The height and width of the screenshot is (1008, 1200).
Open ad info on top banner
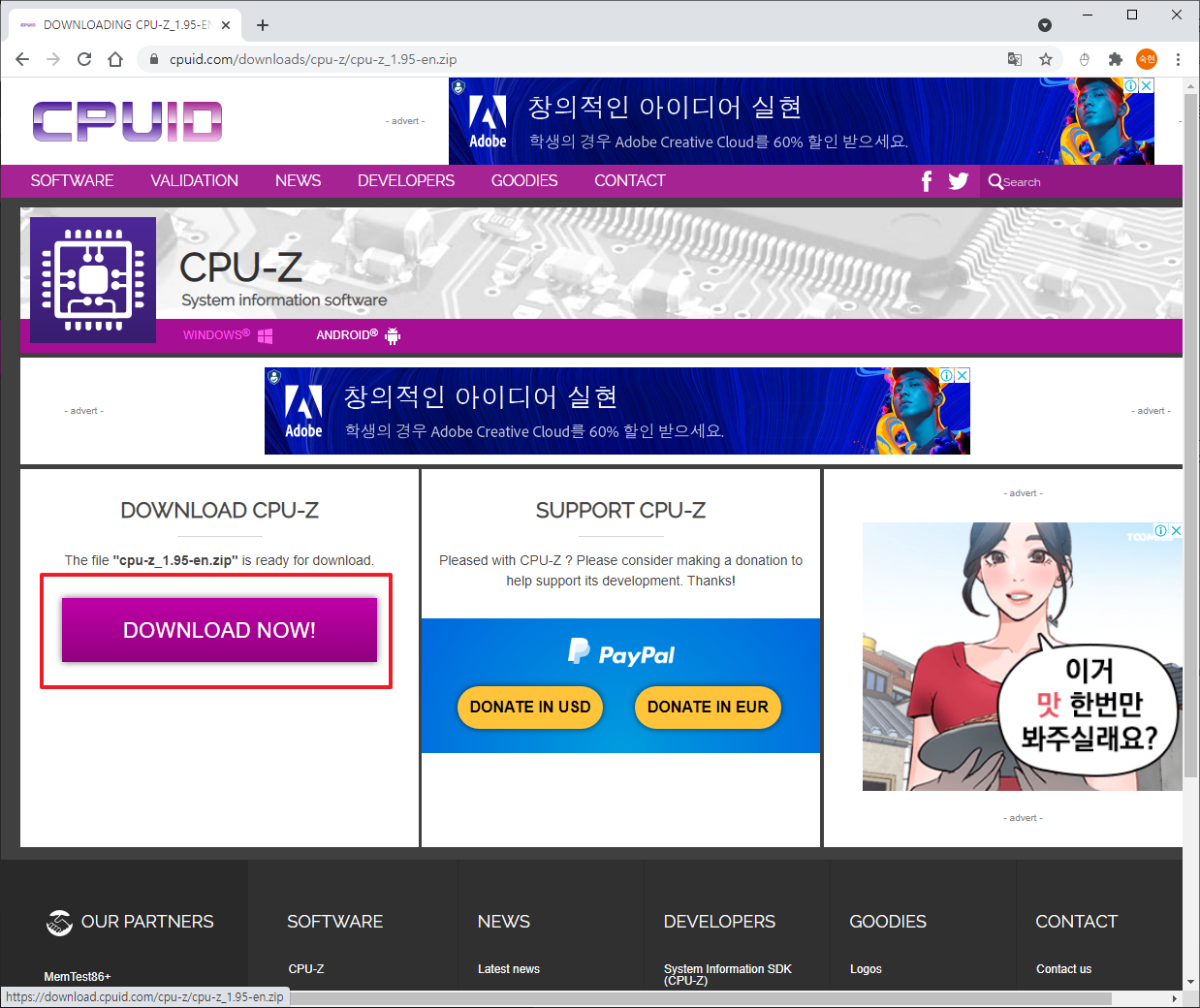point(1131,85)
